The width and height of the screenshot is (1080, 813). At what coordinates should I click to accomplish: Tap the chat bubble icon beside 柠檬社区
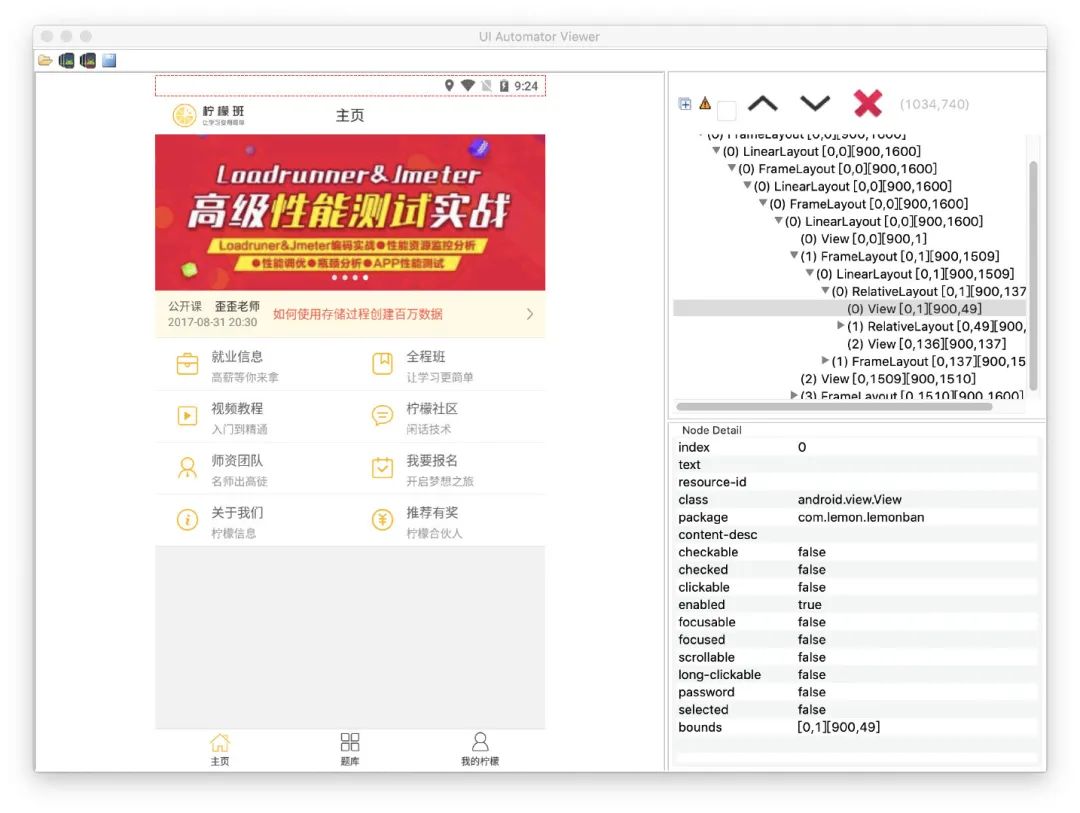pos(382,415)
